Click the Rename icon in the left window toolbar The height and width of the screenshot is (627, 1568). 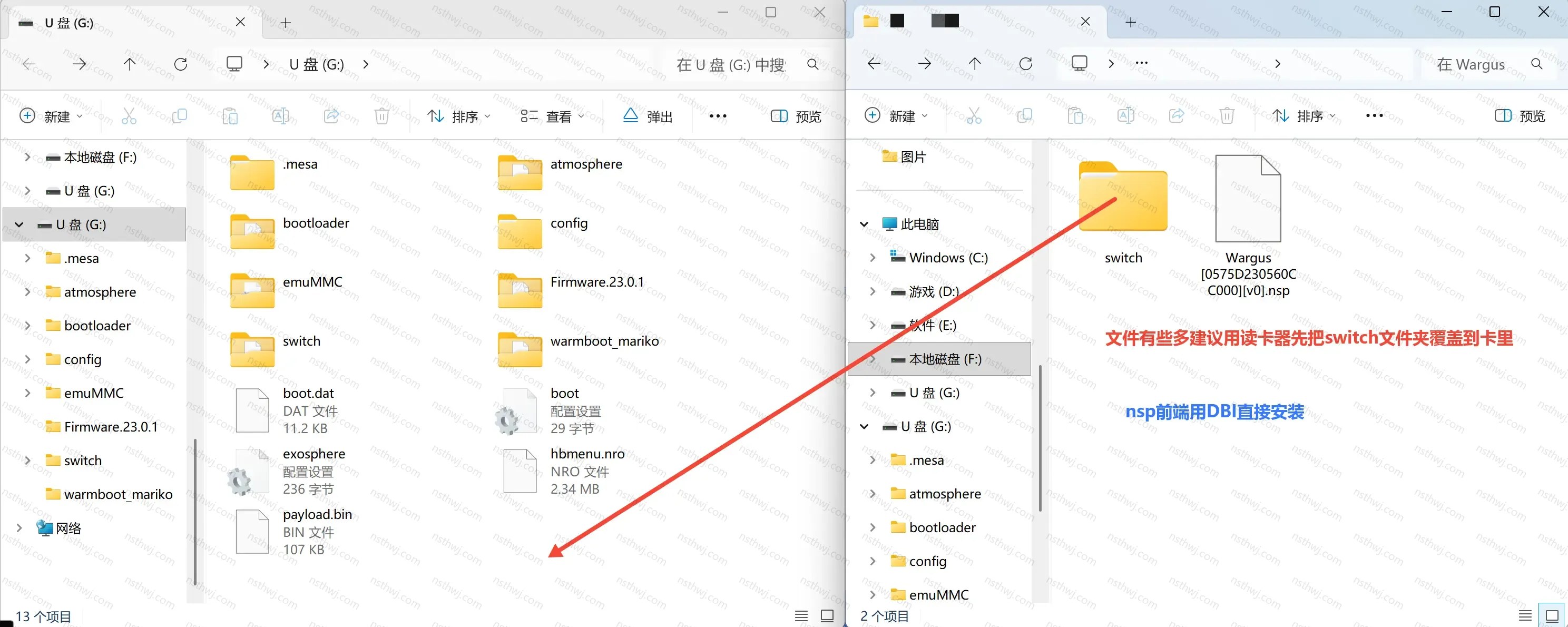[x=281, y=116]
